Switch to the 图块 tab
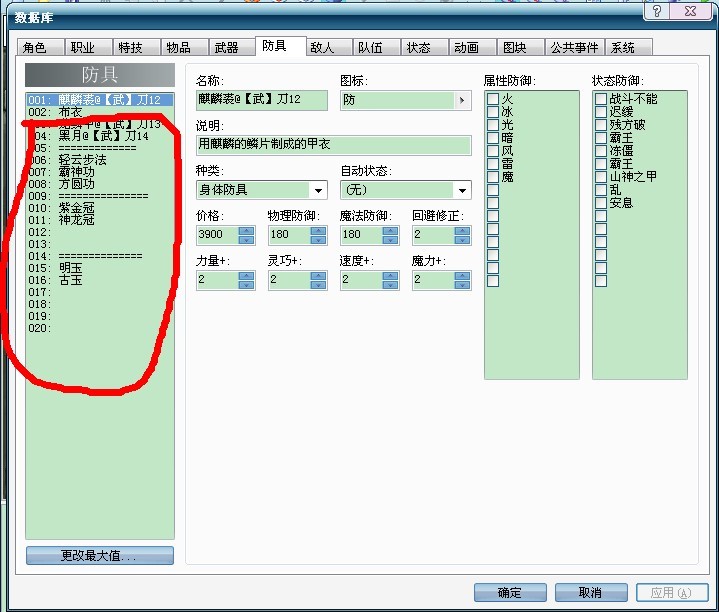This screenshot has width=719, height=612. coord(521,47)
